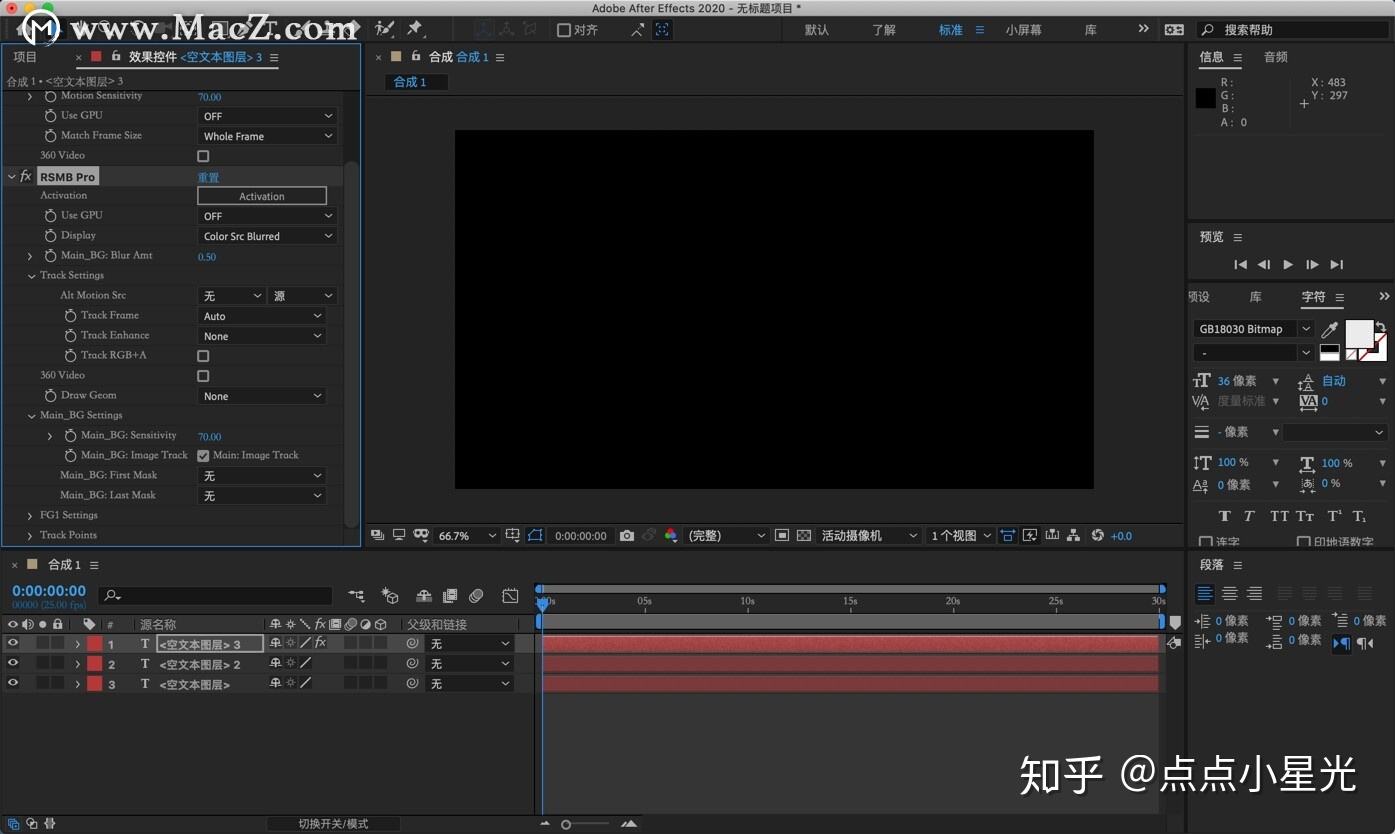
Task: Open the 活动摄像机 camera view dropdown
Action: pos(869,536)
